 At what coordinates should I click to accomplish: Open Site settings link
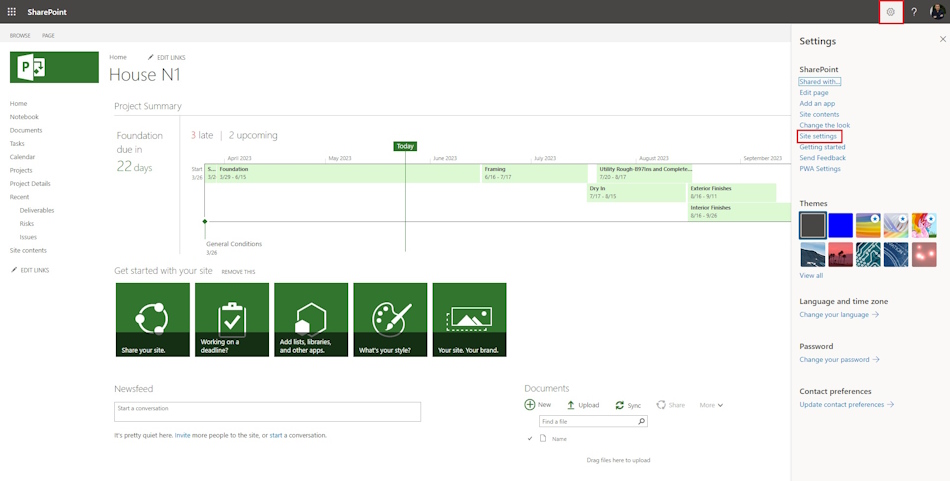pos(818,136)
